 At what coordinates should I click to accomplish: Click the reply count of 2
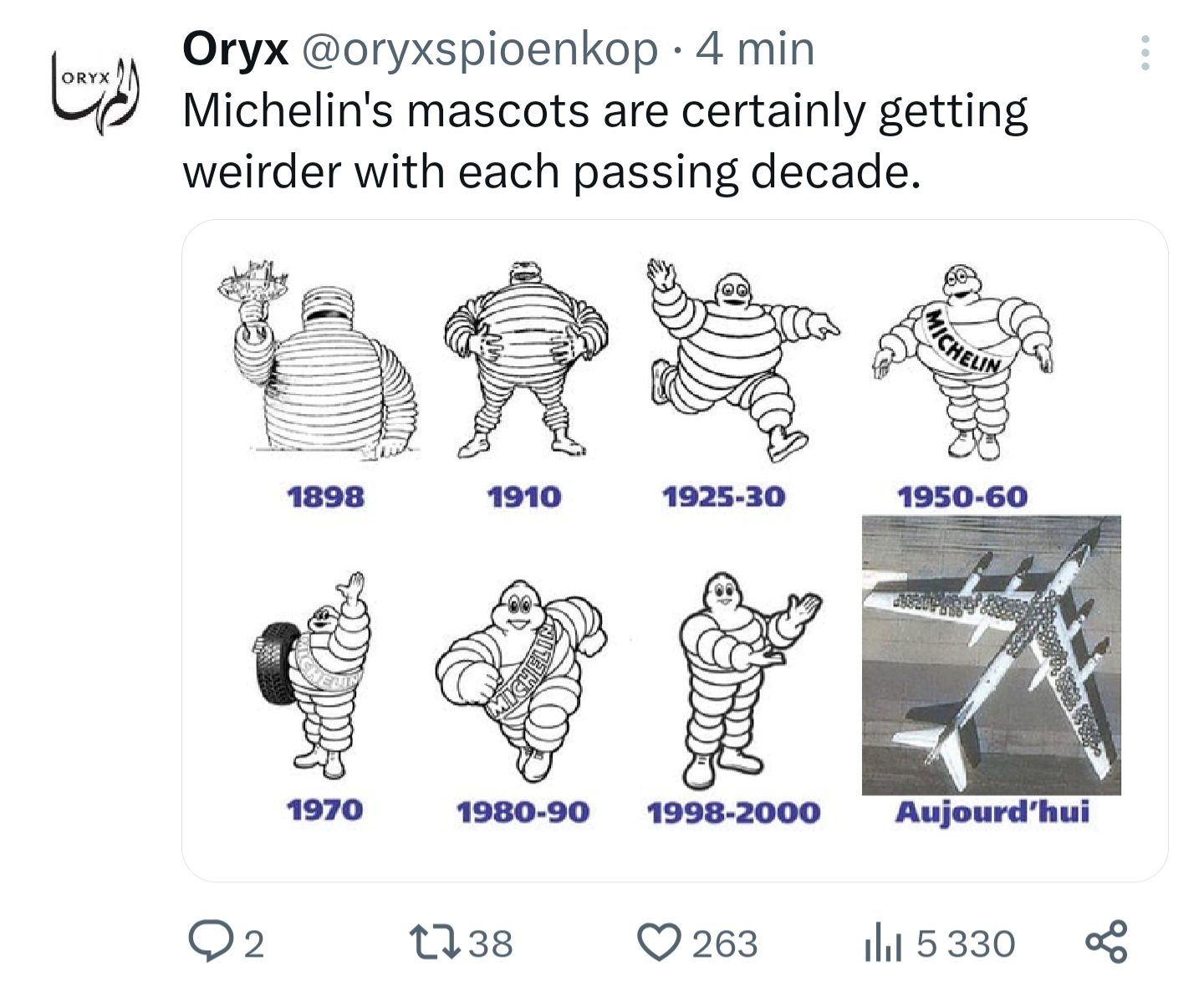[x=254, y=944]
